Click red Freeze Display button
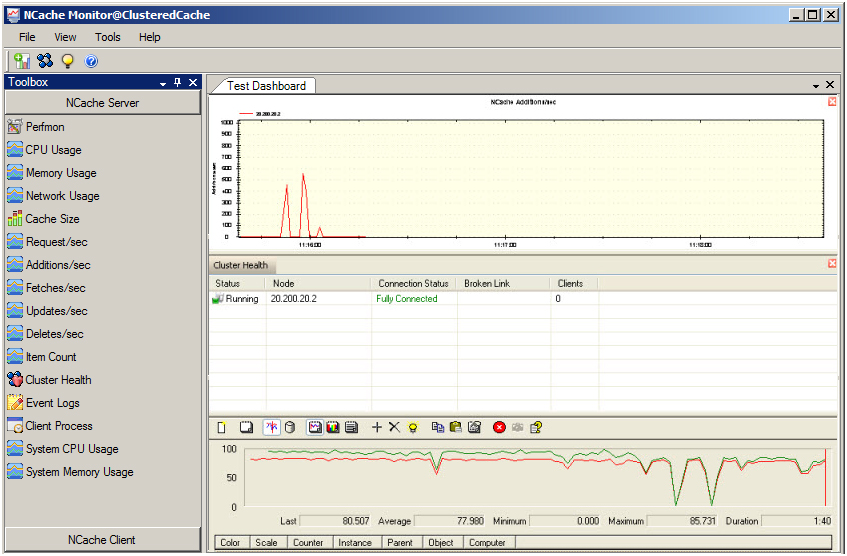847x556 pixels. click(x=499, y=428)
